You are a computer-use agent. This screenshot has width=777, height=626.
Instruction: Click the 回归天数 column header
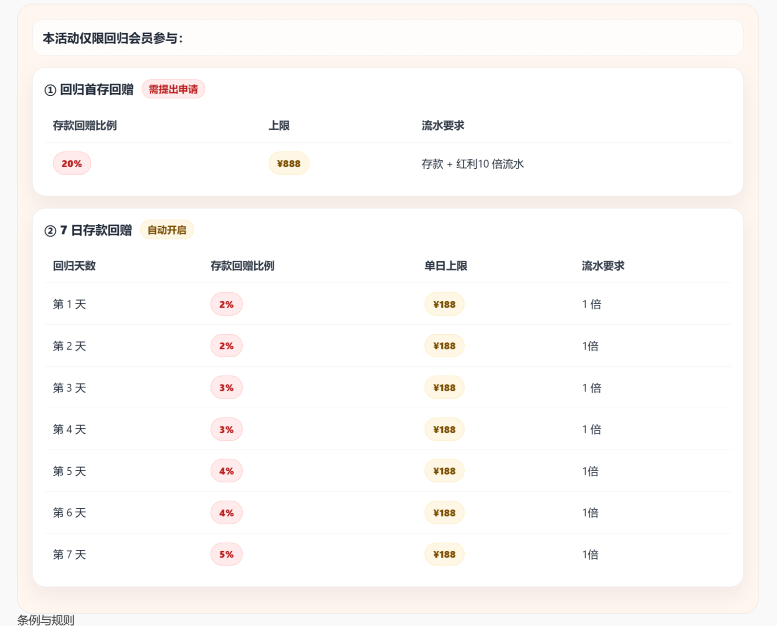coord(74,266)
